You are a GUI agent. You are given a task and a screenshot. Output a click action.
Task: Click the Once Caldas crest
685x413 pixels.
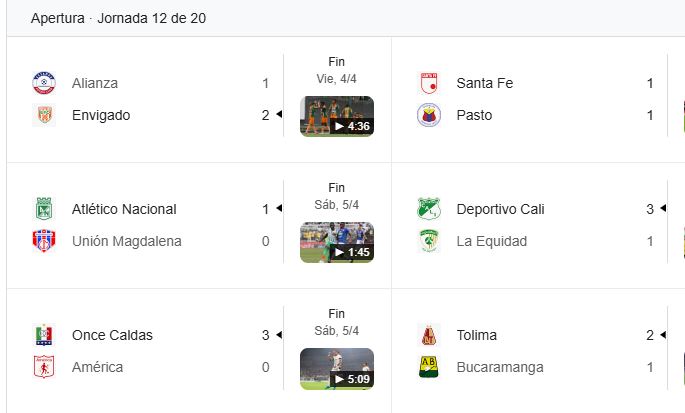(44, 335)
